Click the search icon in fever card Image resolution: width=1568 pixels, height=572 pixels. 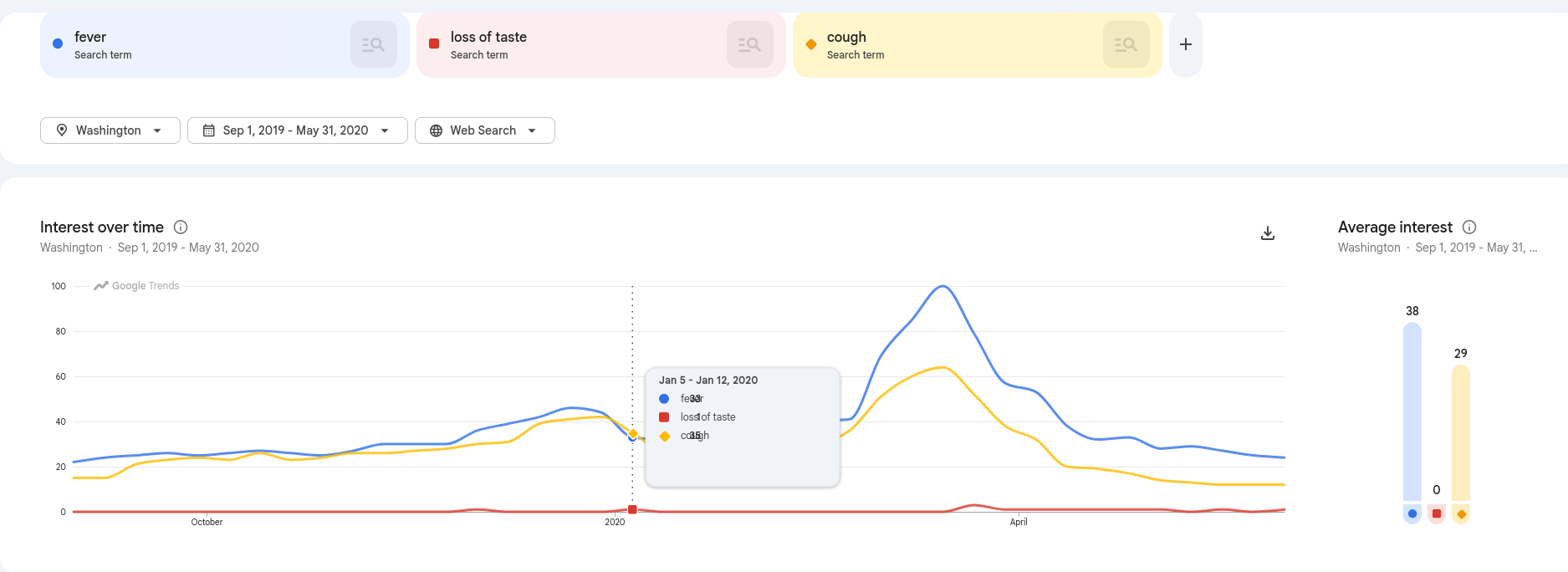(373, 44)
